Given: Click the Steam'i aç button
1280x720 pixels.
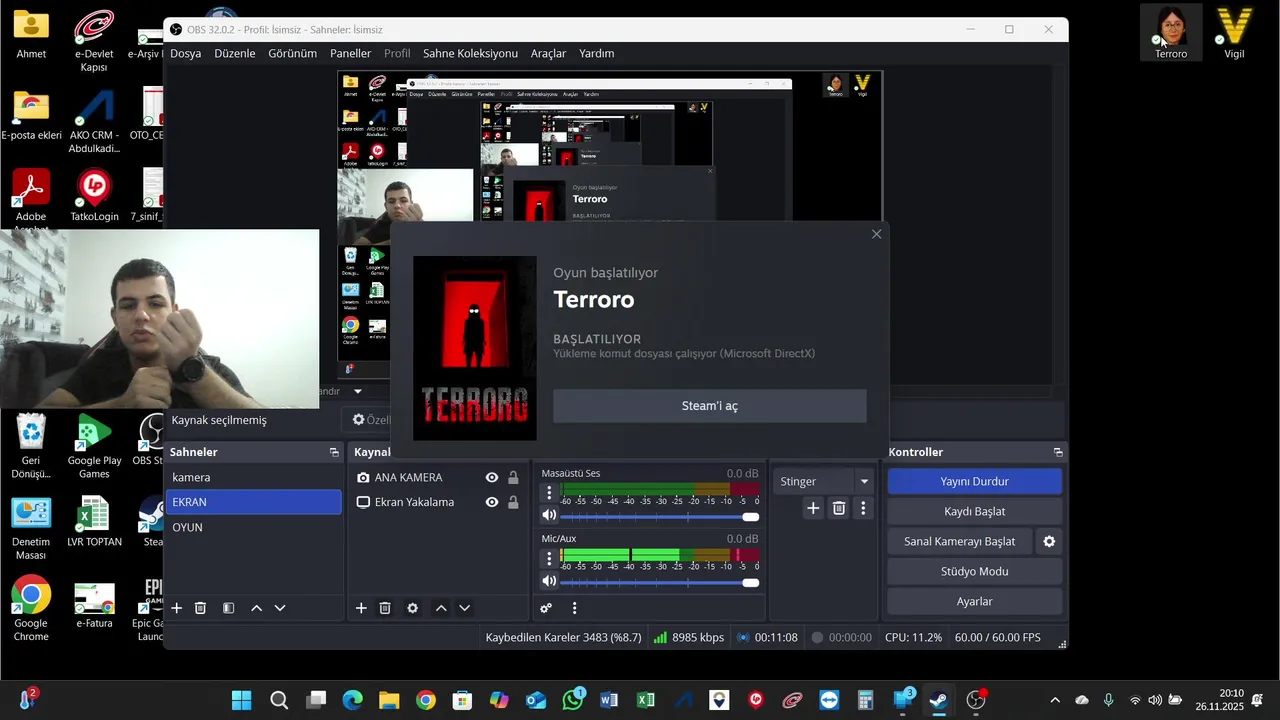Looking at the screenshot, I should (x=710, y=406).
